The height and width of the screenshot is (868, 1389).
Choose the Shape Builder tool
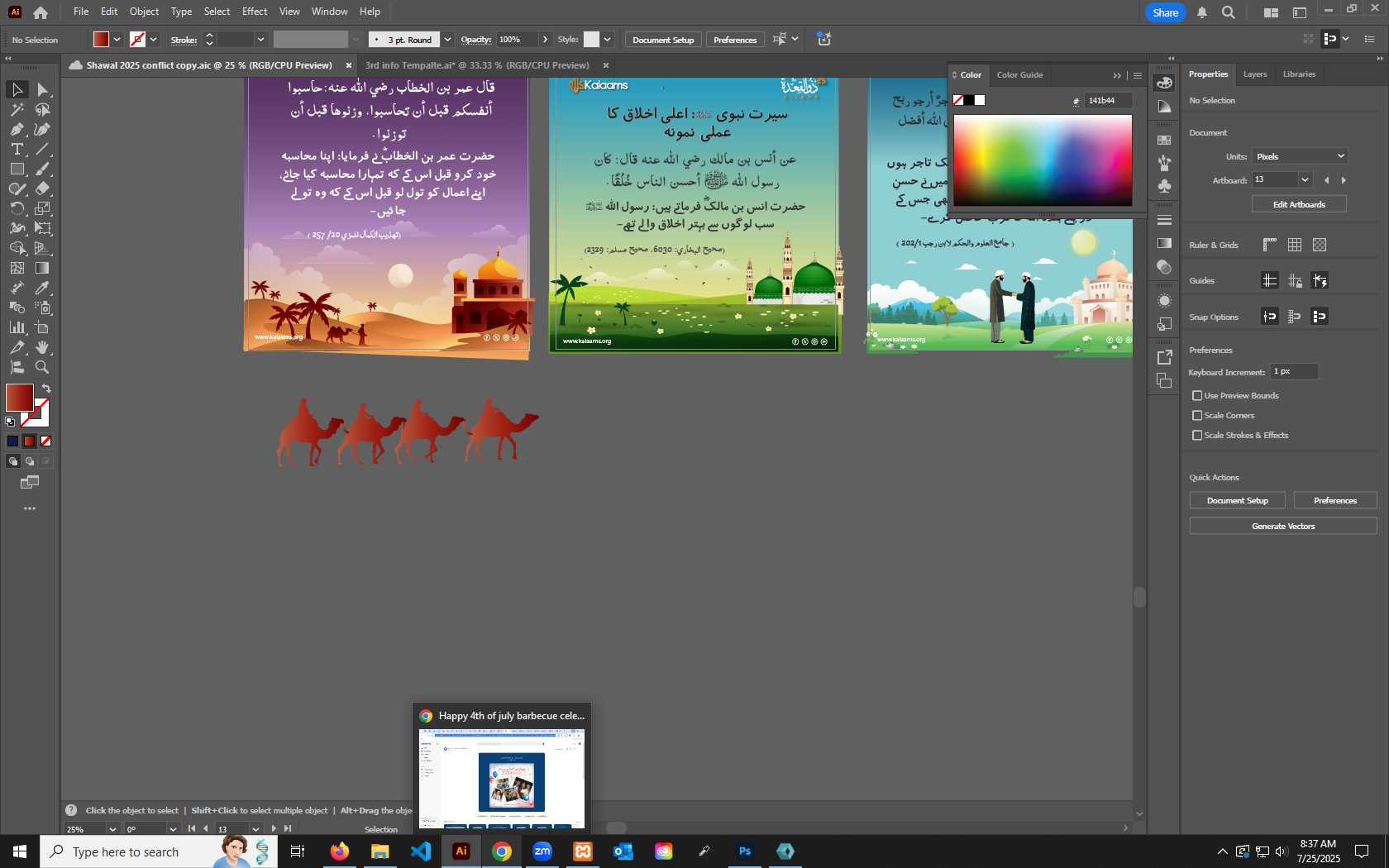[17, 248]
